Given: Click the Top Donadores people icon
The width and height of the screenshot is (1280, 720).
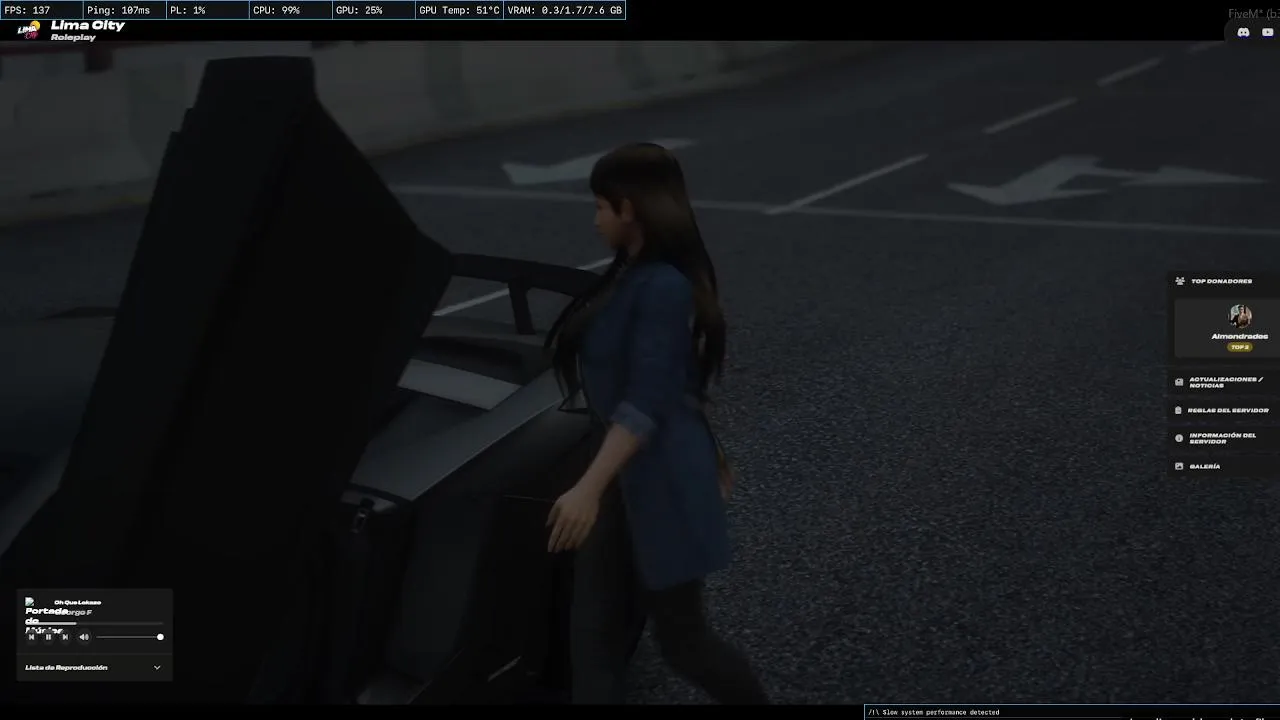Looking at the screenshot, I should [1180, 281].
